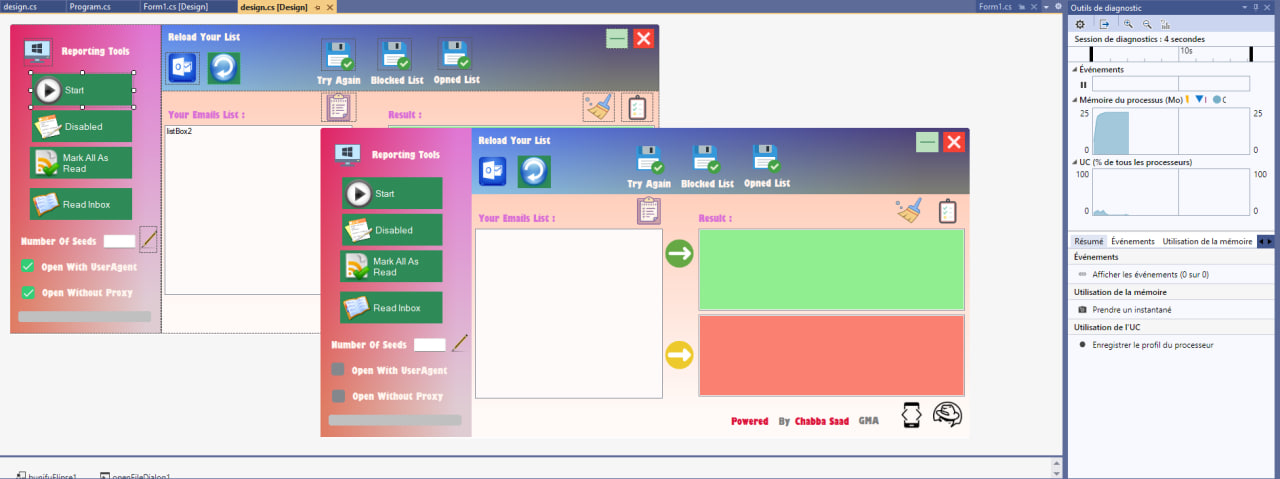This screenshot has width=1280, height=479.
Task: Click the blue reload arrow icon in running app
Action: tap(534, 172)
